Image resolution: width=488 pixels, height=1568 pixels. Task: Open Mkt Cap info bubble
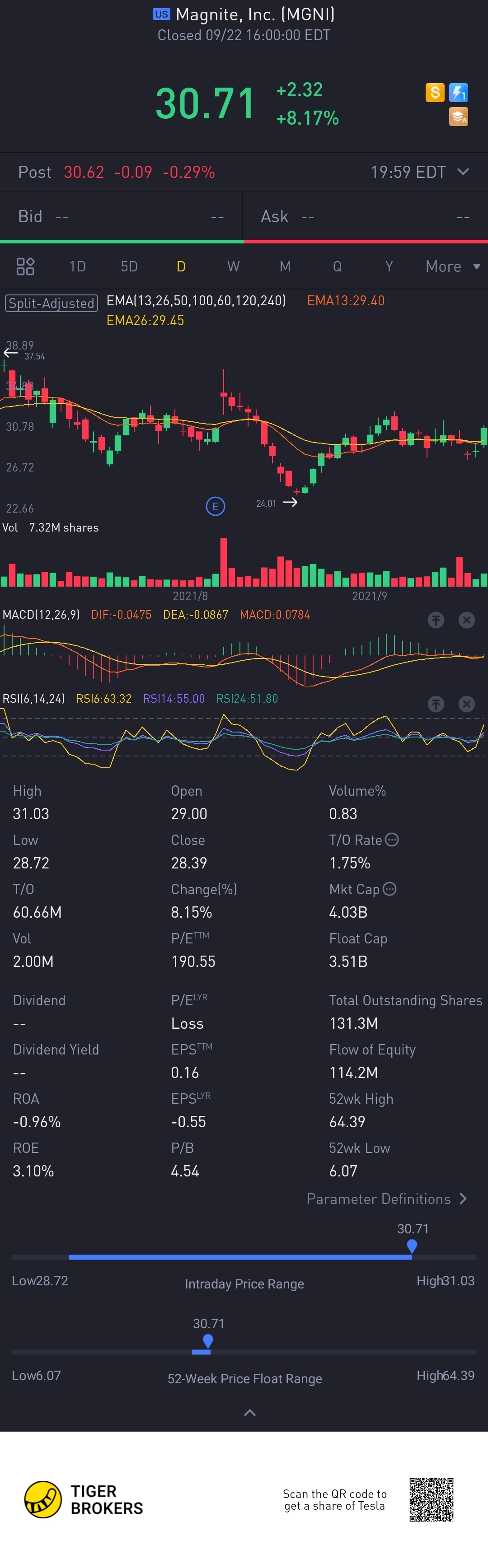[390, 889]
